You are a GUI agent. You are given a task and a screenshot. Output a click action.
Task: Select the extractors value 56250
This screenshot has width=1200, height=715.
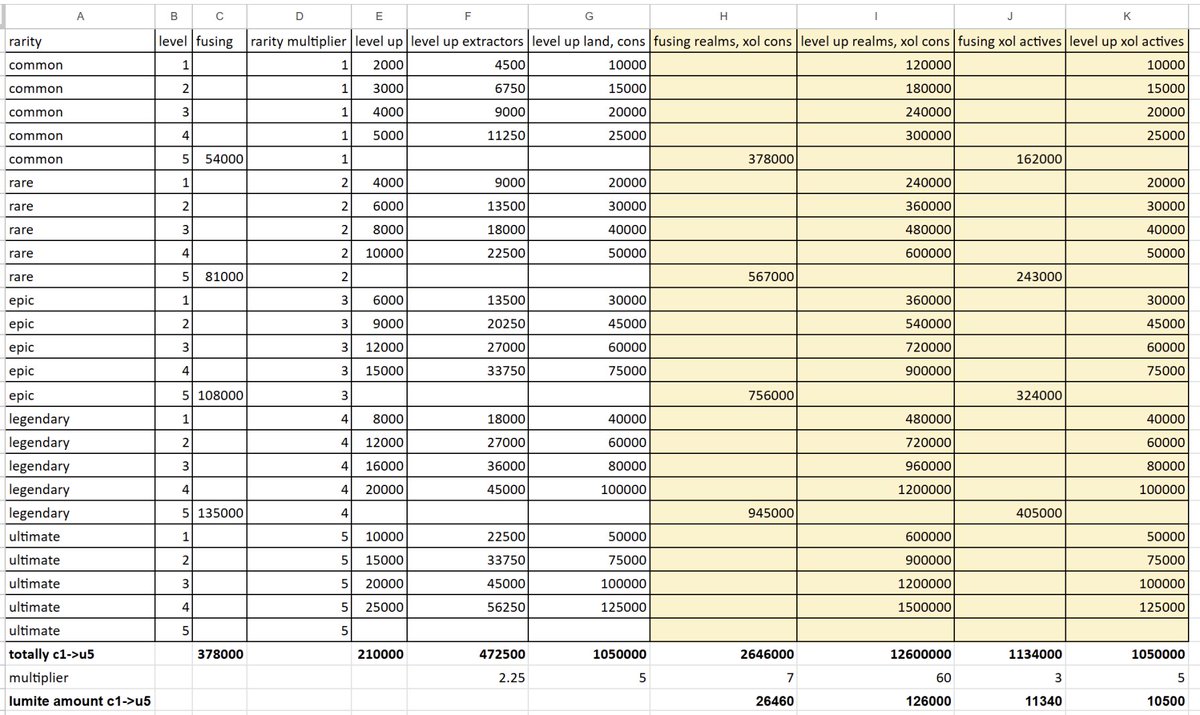point(468,607)
